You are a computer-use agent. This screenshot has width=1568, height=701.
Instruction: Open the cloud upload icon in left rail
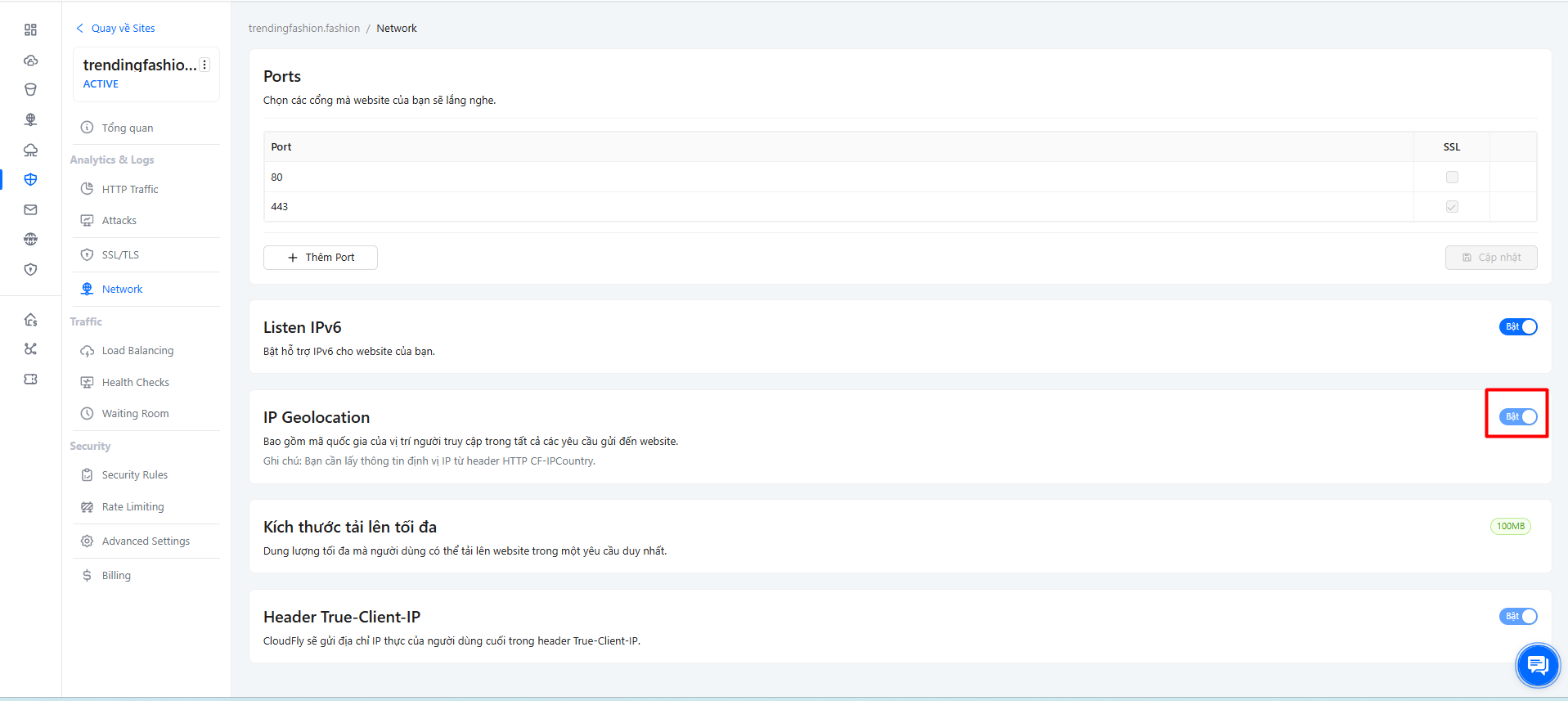pos(30,61)
